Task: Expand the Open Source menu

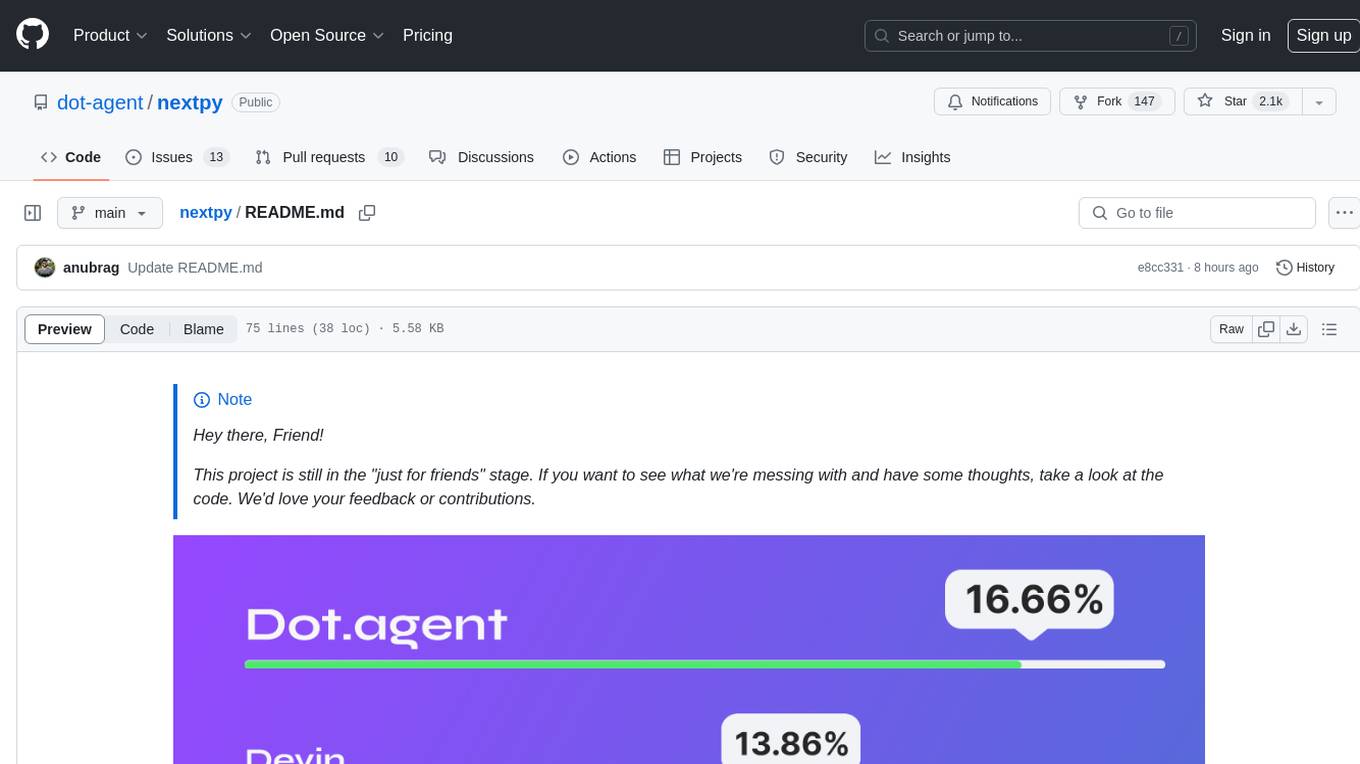Action: coord(327,35)
